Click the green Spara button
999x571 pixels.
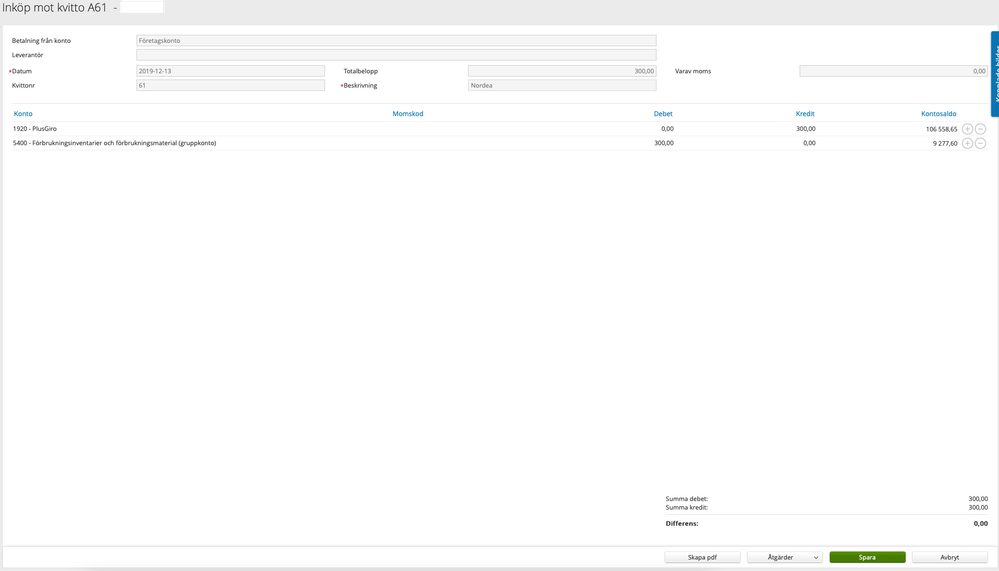click(867, 557)
